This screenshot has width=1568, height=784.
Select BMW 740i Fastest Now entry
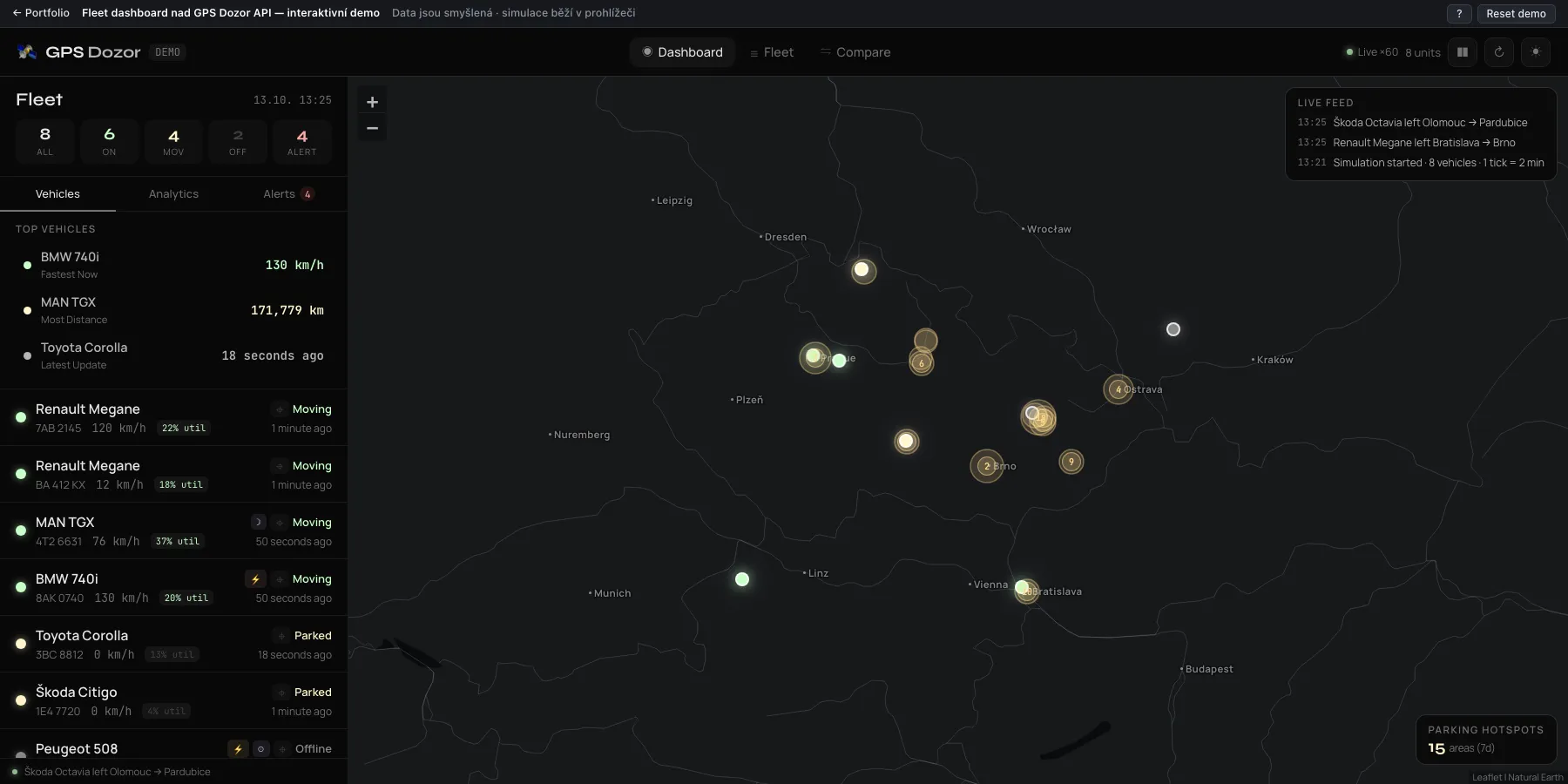(x=173, y=265)
